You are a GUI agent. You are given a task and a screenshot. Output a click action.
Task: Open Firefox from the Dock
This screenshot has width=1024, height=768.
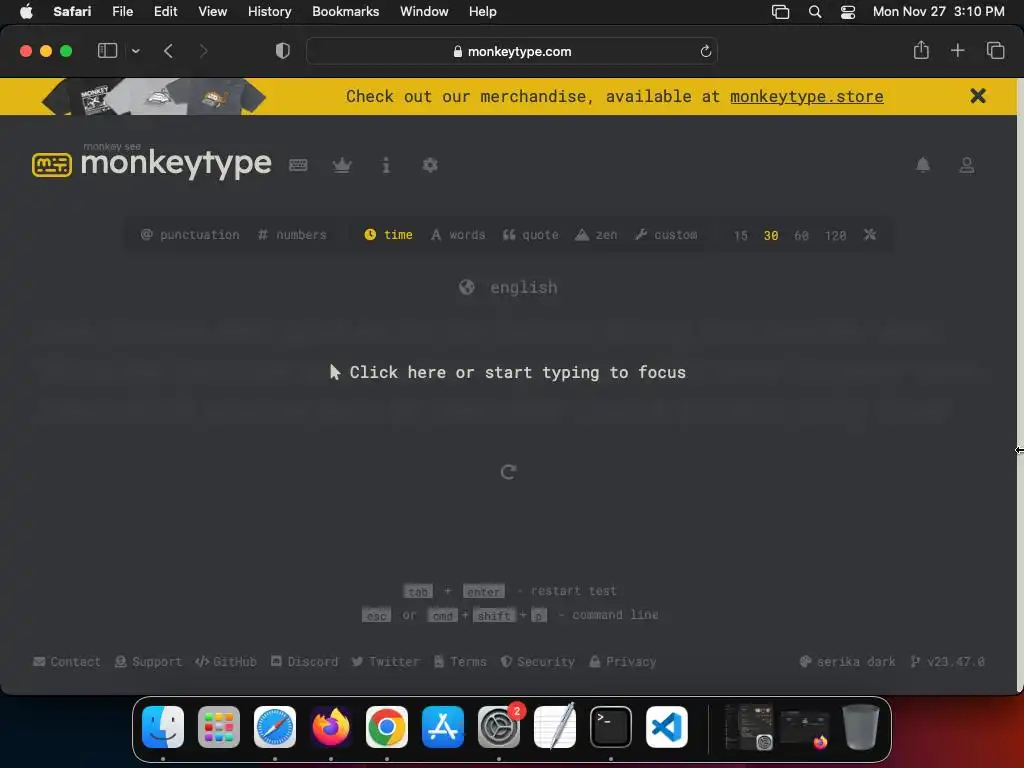pyautogui.click(x=331, y=727)
